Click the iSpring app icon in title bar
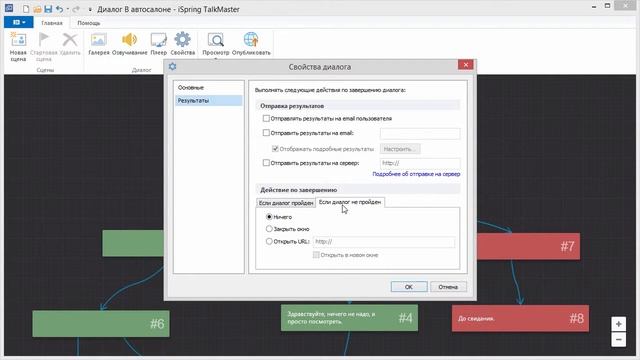Image resolution: width=640 pixels, height=360 pixels. (9, 8)
